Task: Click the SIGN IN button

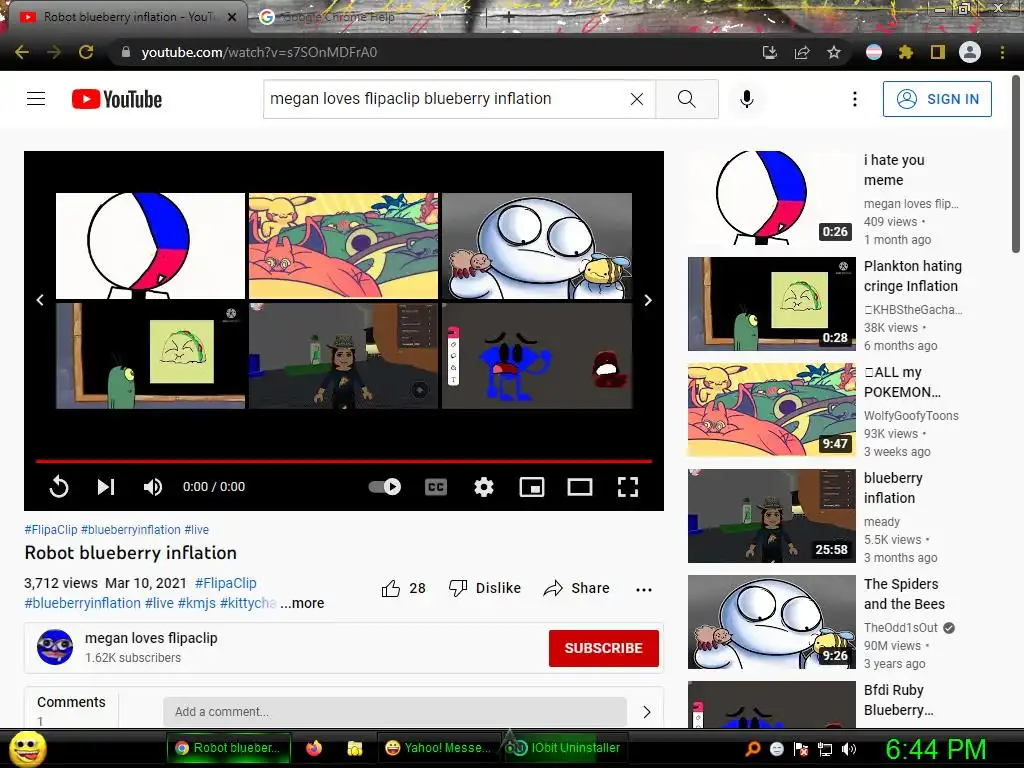Action: 937,99
